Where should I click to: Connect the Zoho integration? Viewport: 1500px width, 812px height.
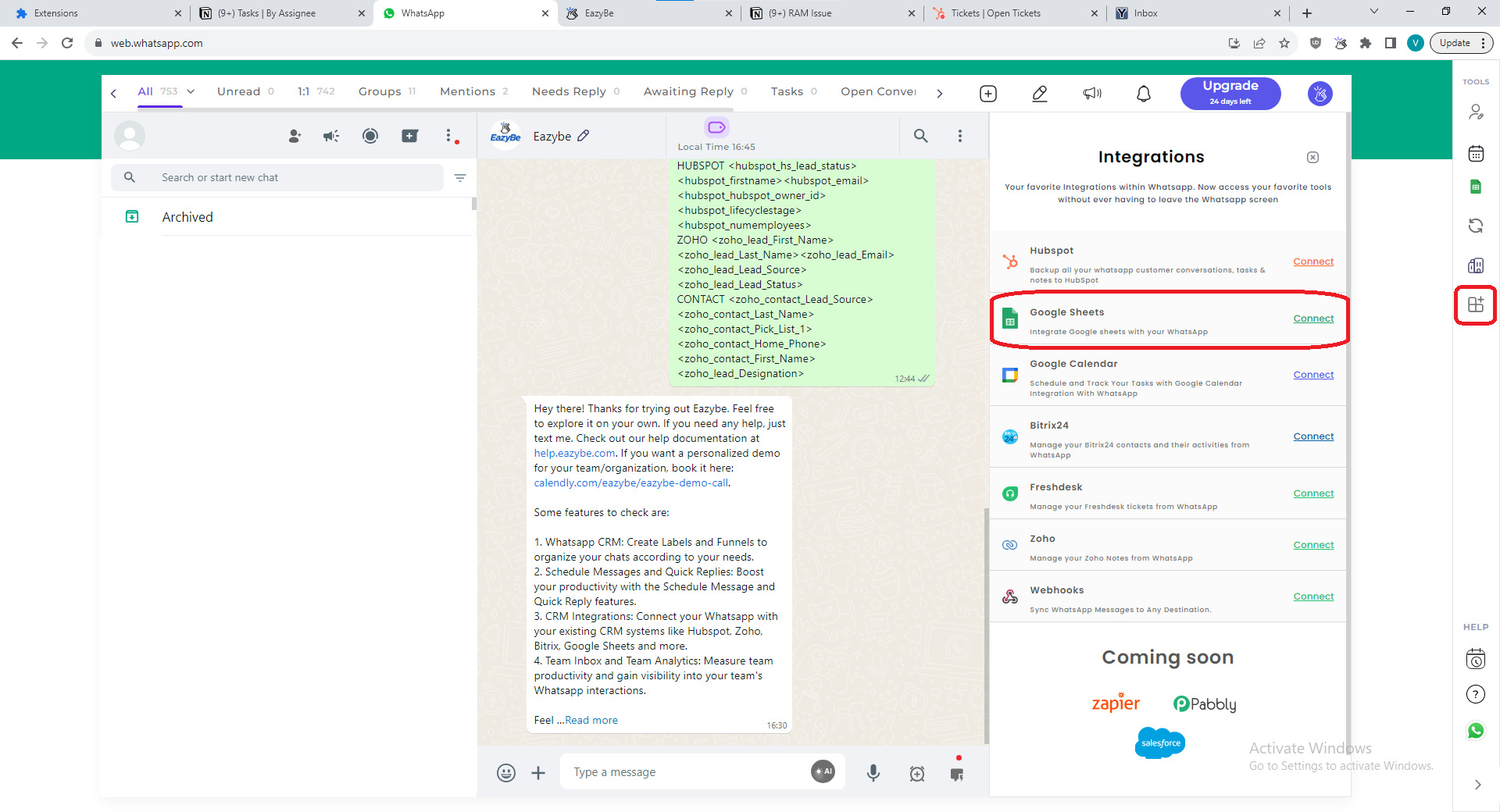[x=1312, y=545]
